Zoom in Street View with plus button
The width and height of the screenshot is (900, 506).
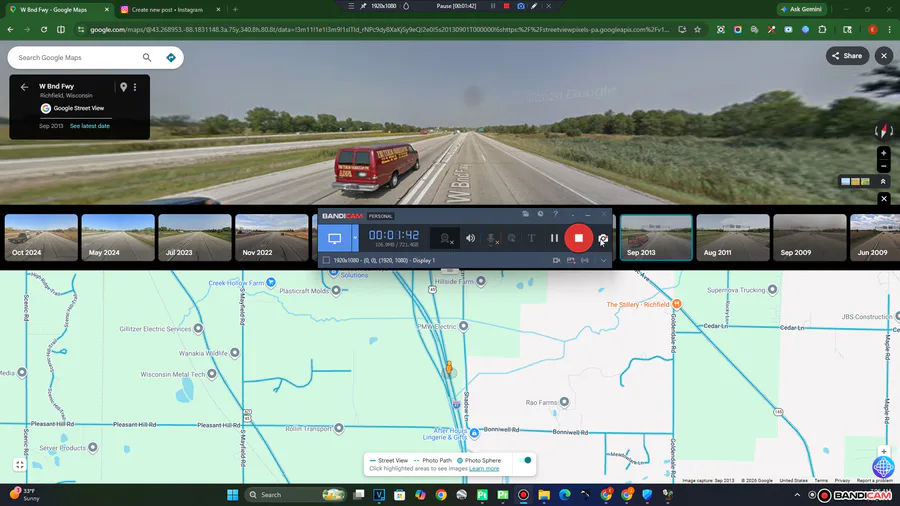pyautogui.click(x=884, y=153)
